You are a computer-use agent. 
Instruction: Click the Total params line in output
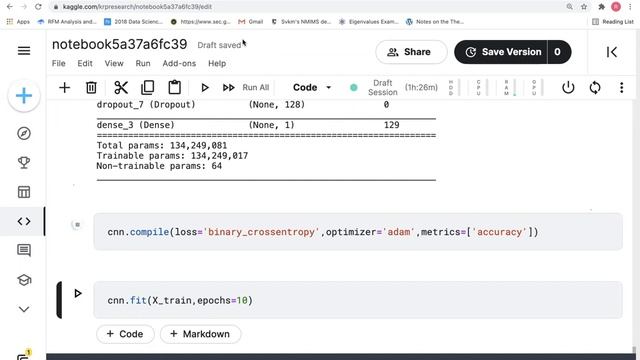pyautogui.click(x=162, y=145)
